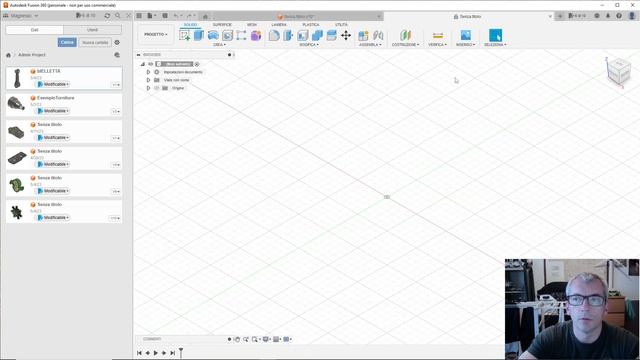The width and height of the screenshot is (640, 360).
Task: Refresh the data panel
Action: click(107, 16)
